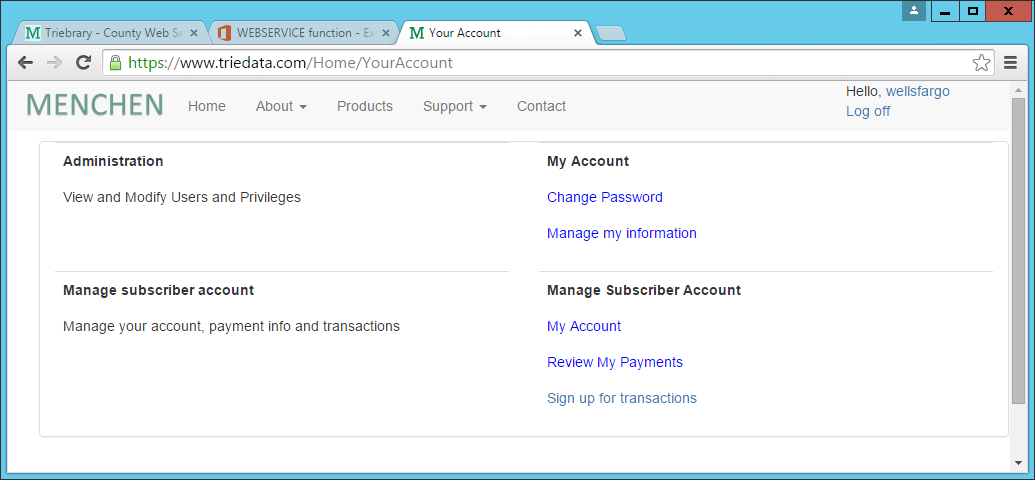Open the Contact navigation item

[x=541, y=106]
